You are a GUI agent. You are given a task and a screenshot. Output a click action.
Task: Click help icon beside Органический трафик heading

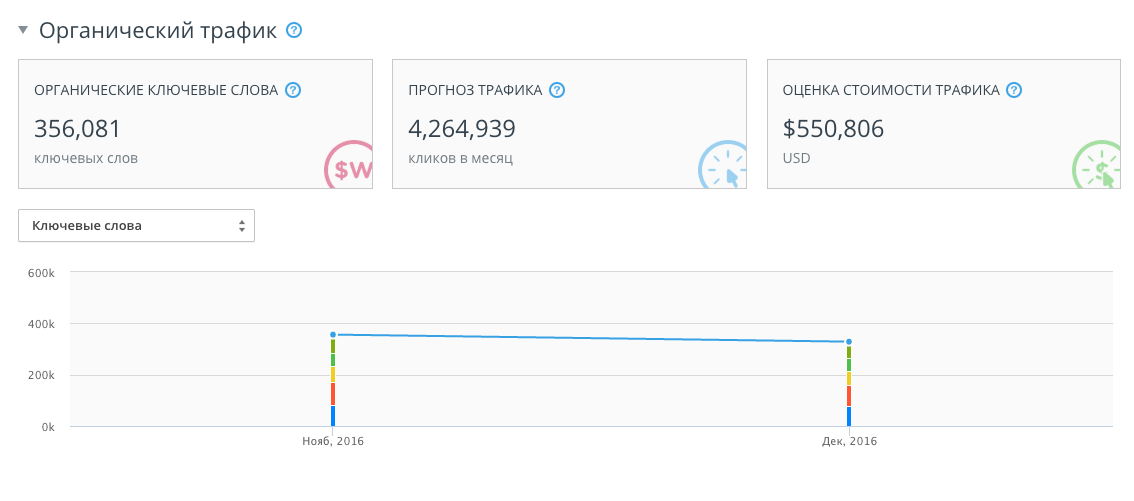coord(294,30)
